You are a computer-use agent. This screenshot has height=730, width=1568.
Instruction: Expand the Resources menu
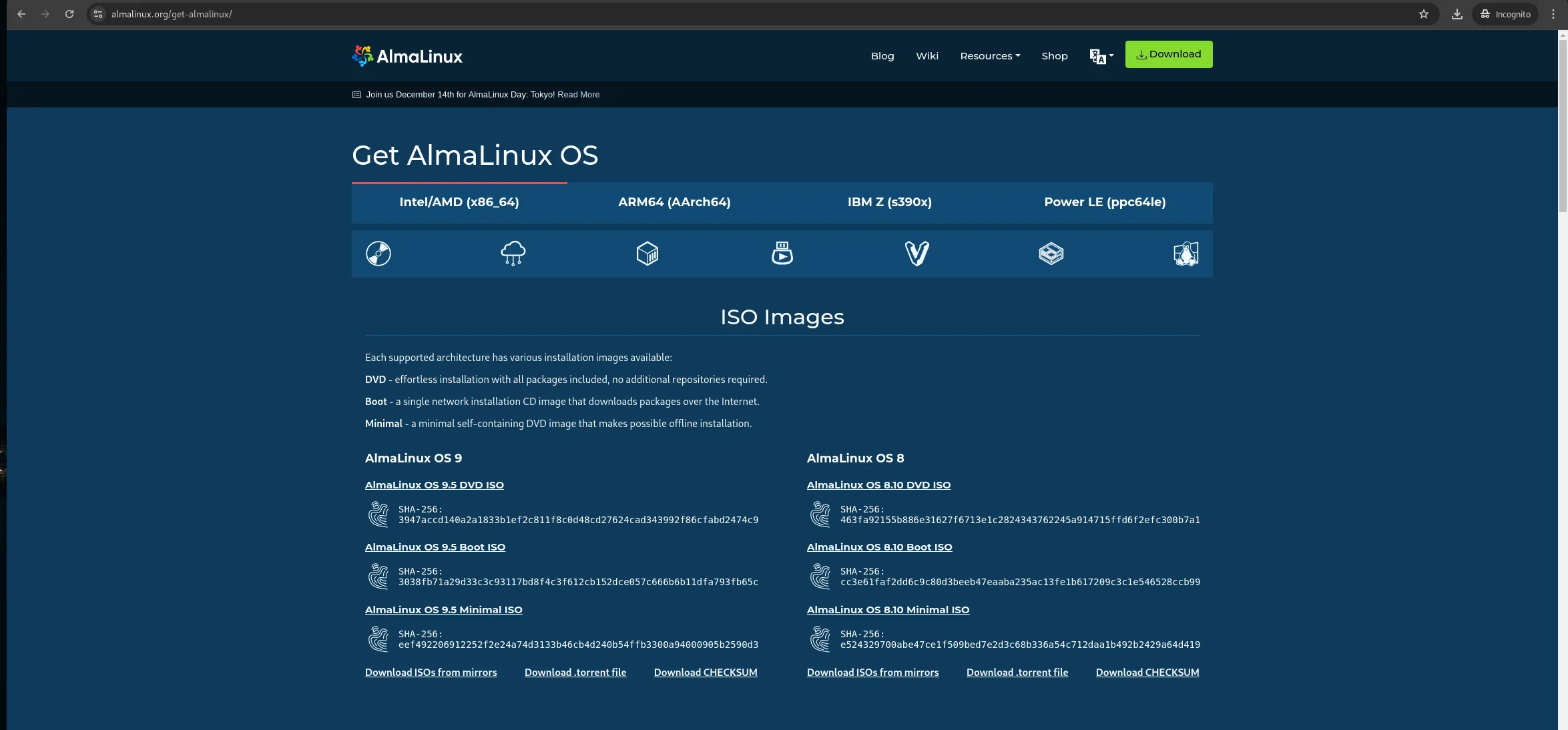pos(990,56)
